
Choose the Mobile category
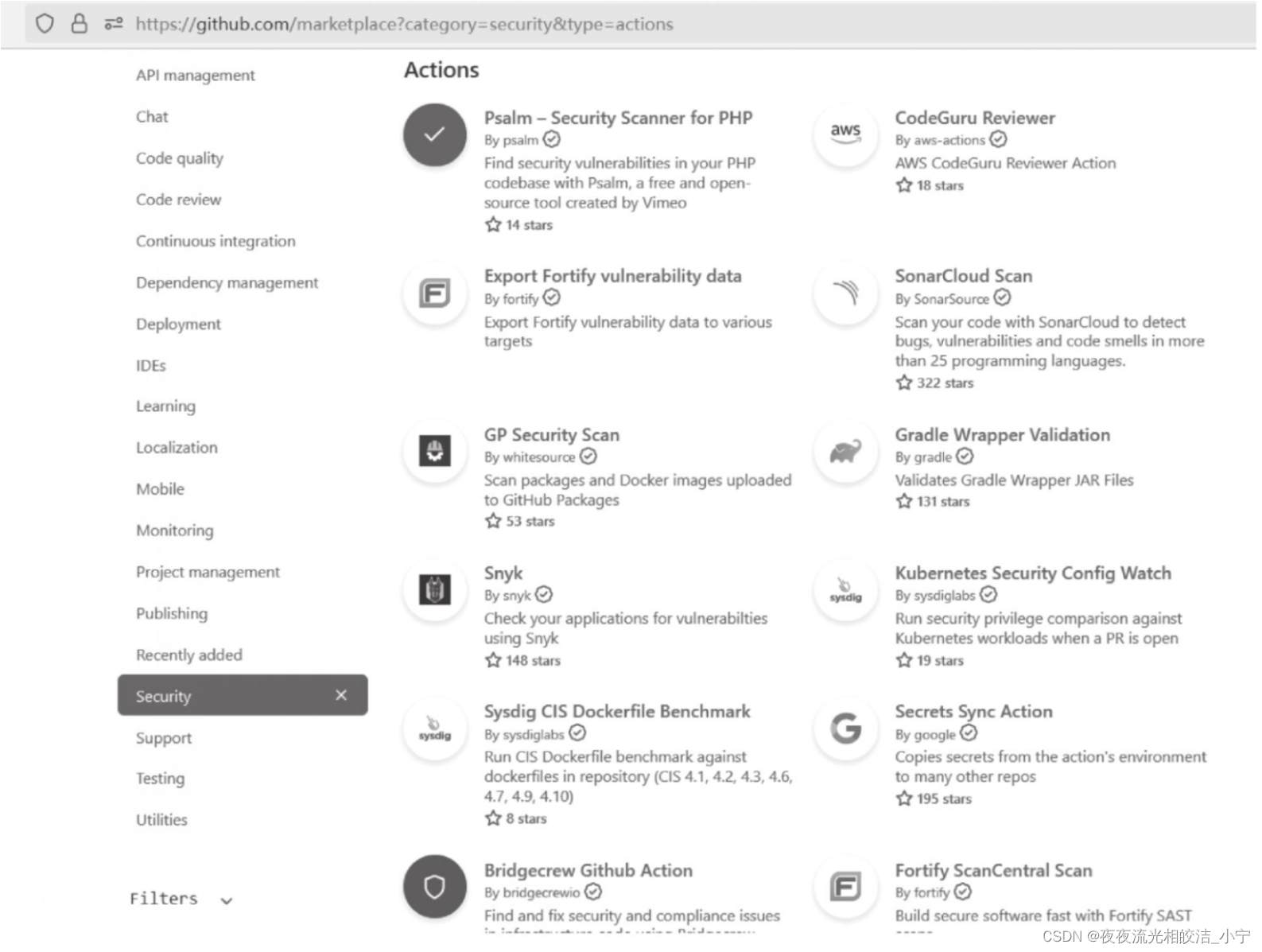[160, 489]
